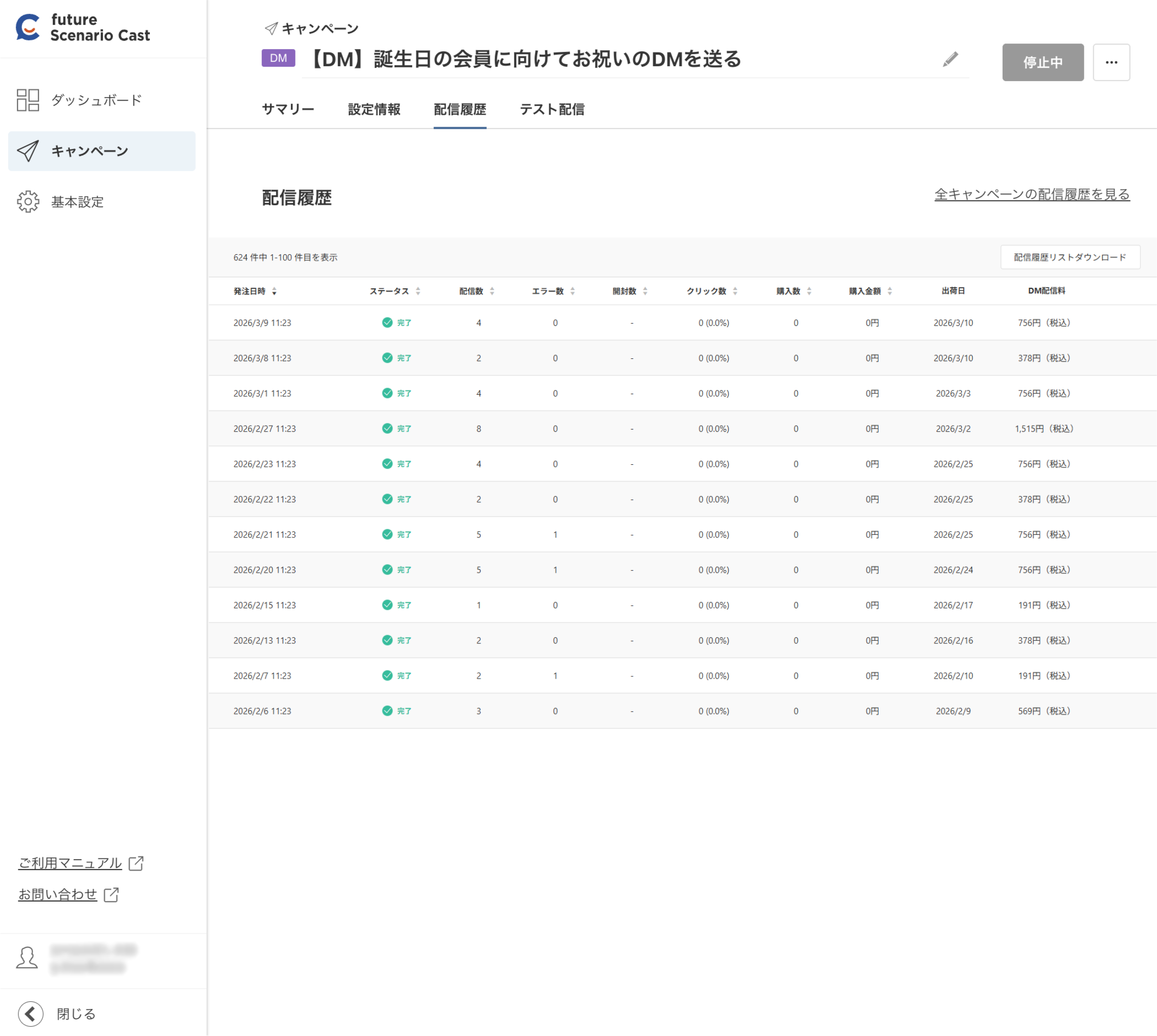Toggle sorting on the 発注日時 column
Image resolution: width=1157 pixels, height=1036 pixels.
(x=275, y=292)
